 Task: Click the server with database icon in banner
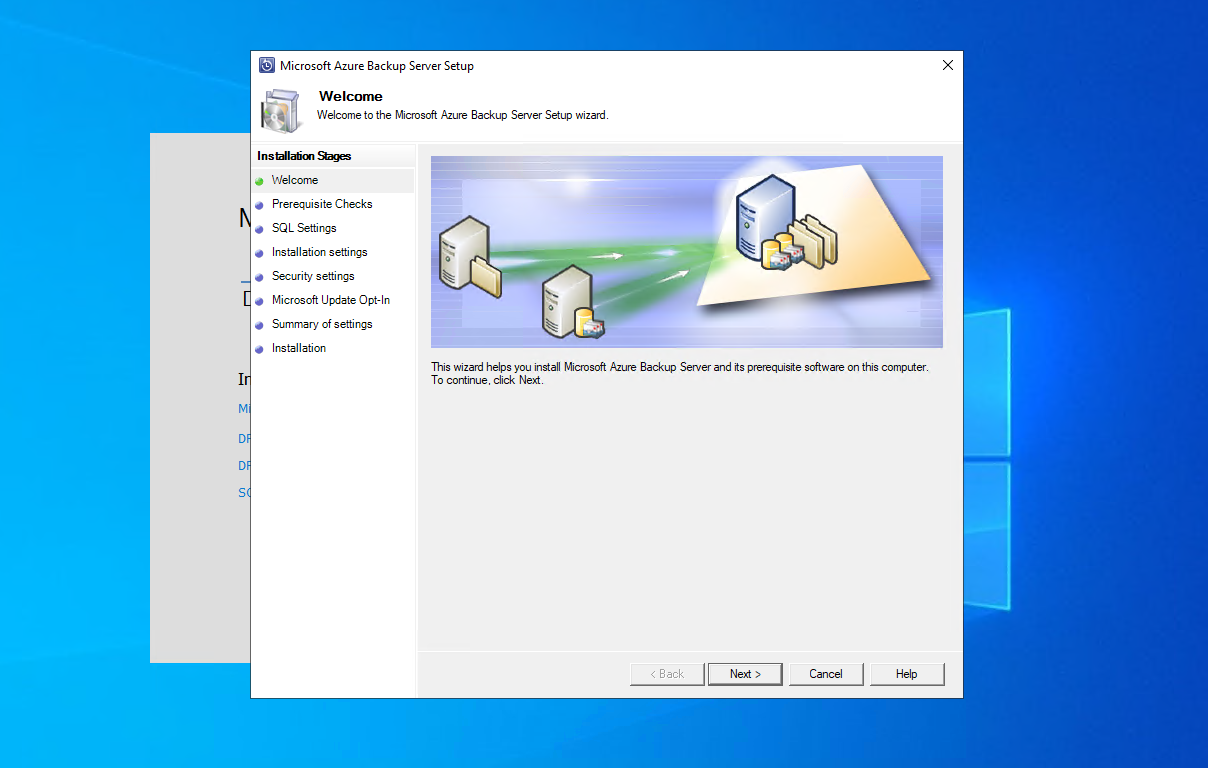point(573,302)
